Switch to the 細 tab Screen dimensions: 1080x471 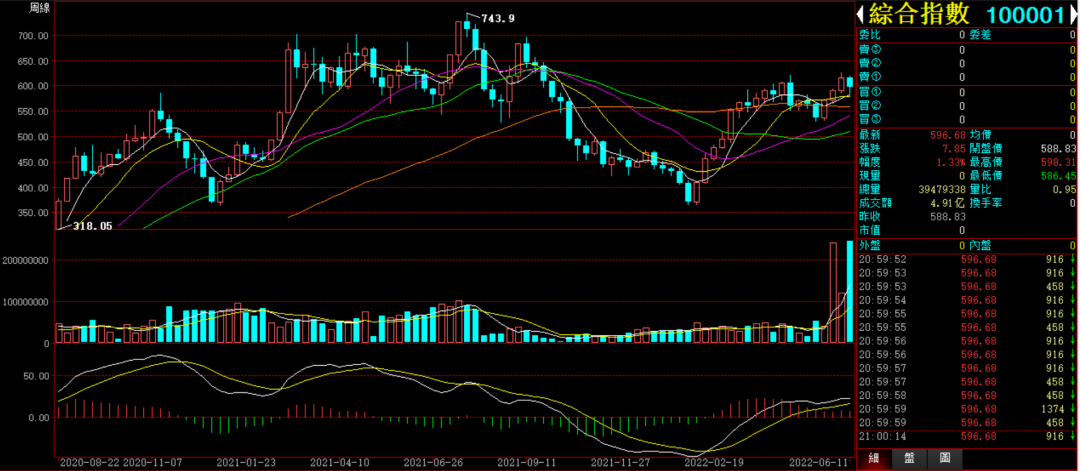[873, 457]
